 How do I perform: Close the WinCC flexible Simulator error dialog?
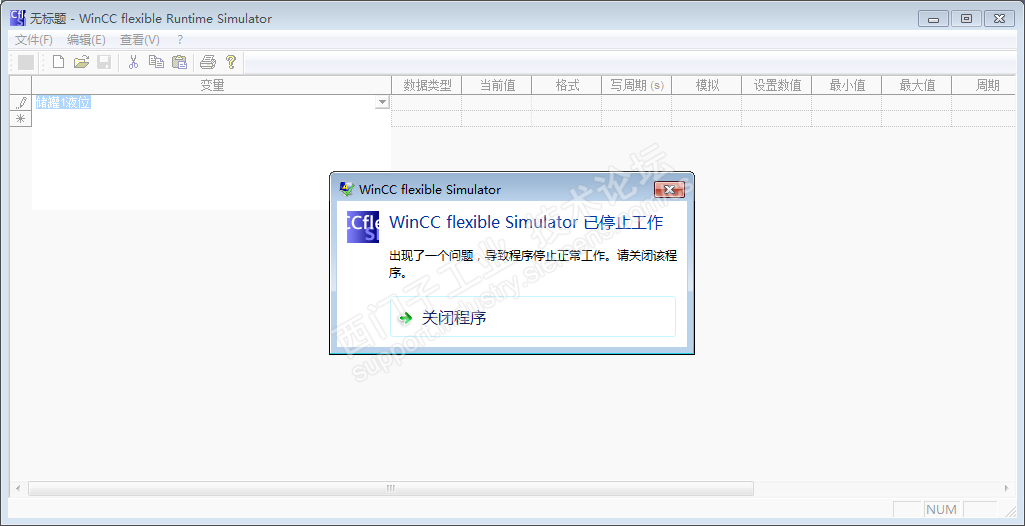point(669,189)
